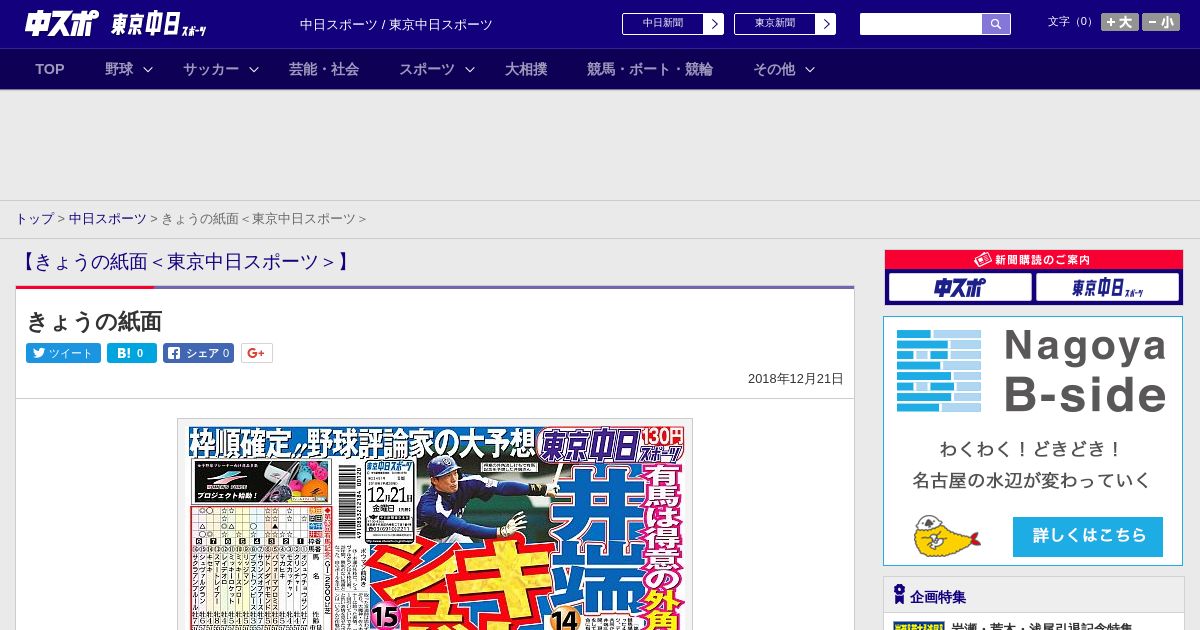Increase font size with ＋大 button

[1120, 22]
